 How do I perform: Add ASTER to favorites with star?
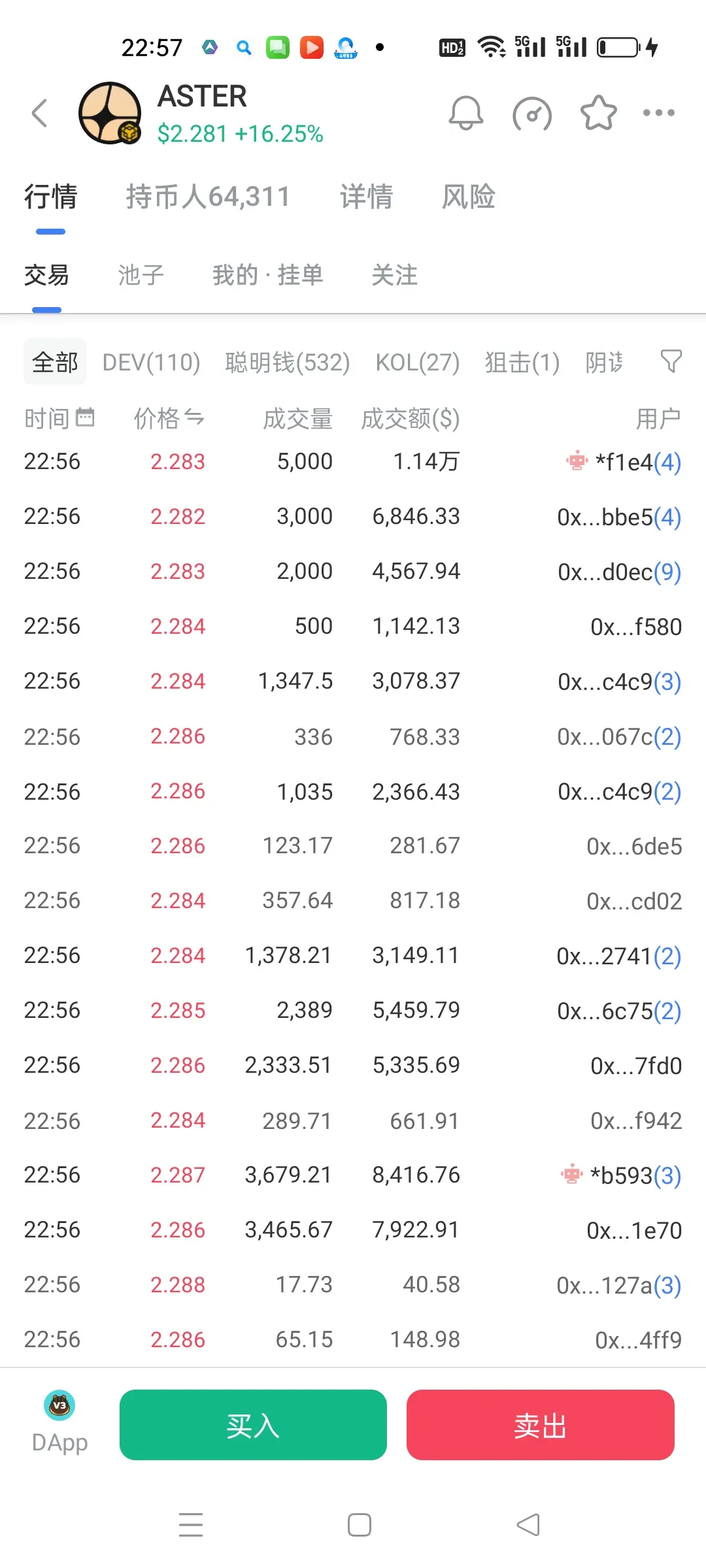(598, 113)
